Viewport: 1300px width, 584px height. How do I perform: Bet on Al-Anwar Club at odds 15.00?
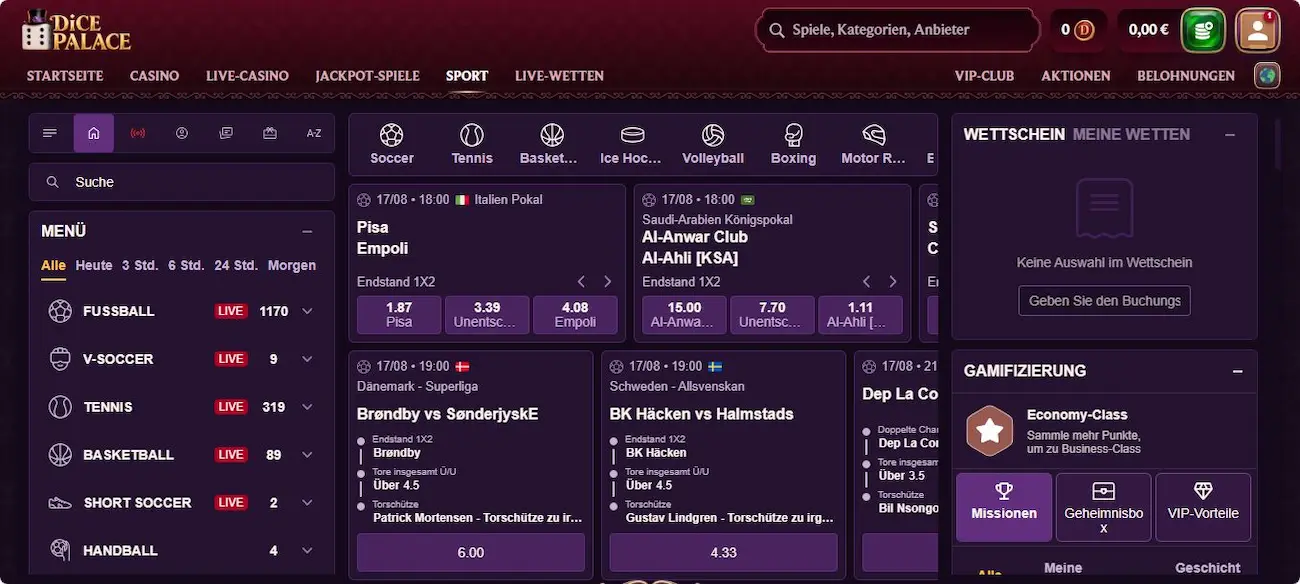pos(684,315)
